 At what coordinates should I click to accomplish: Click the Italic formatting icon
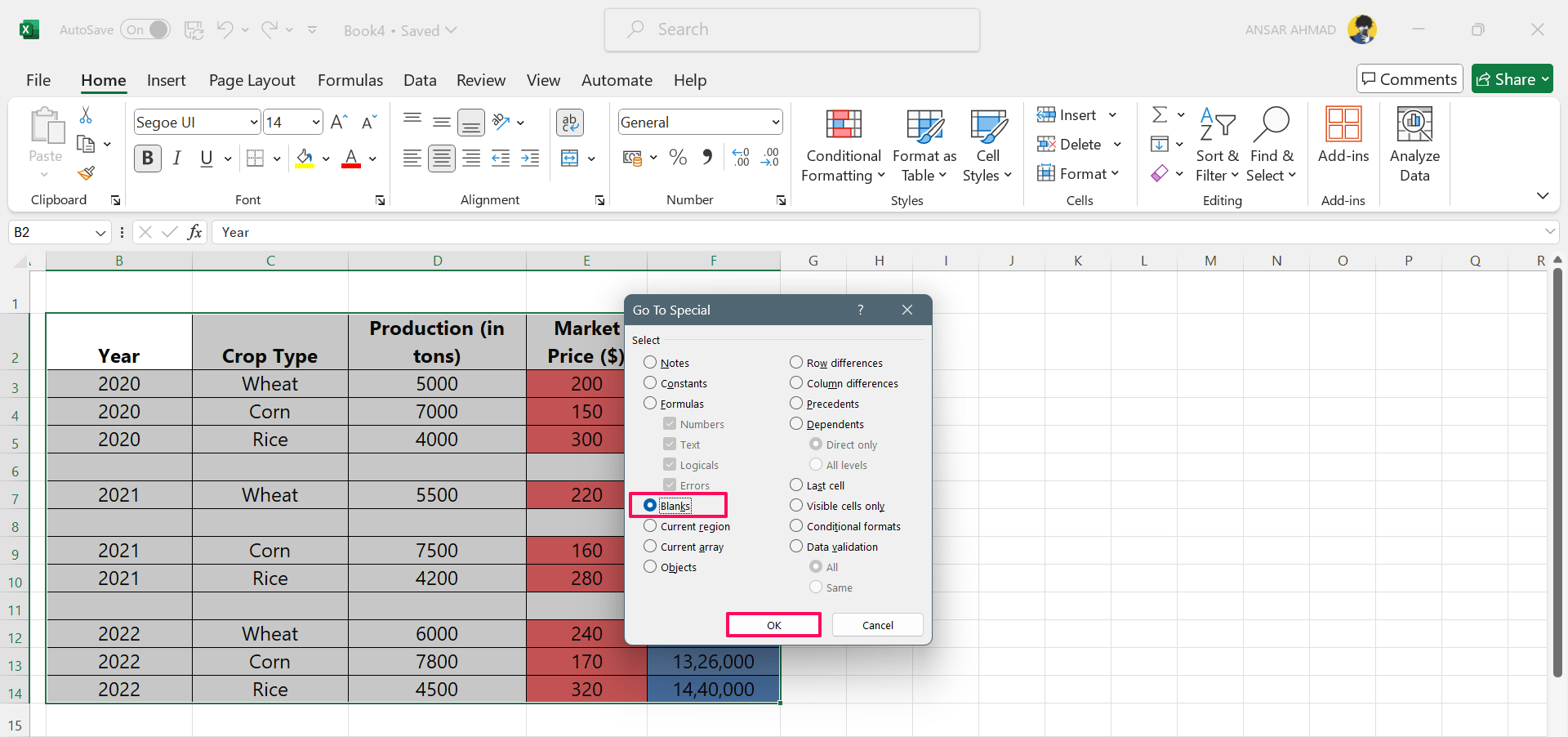point(176,158)
